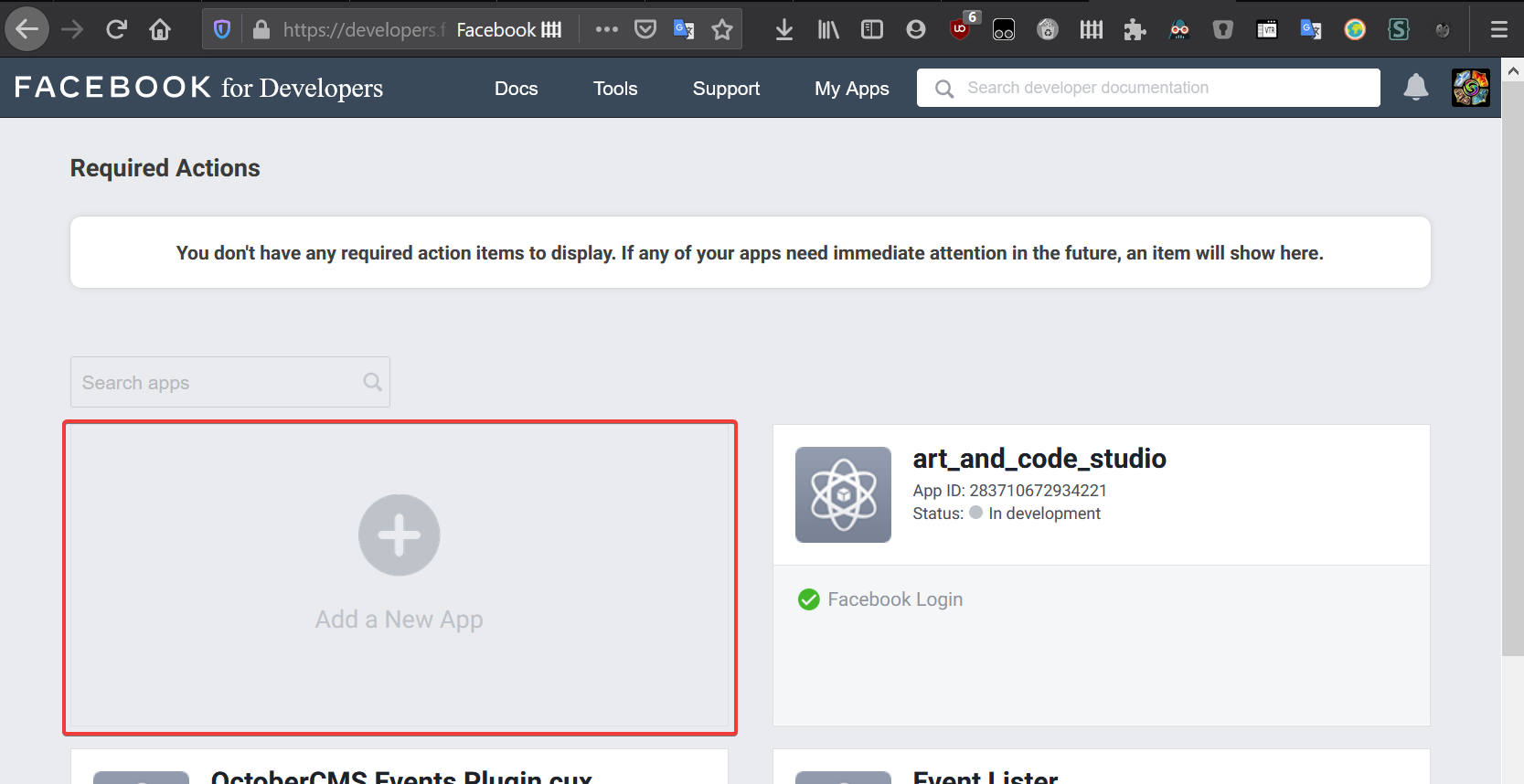1524x784 pixels.
Task: Focus the Search developer documentation field
Action: [x=1148, y=88]
